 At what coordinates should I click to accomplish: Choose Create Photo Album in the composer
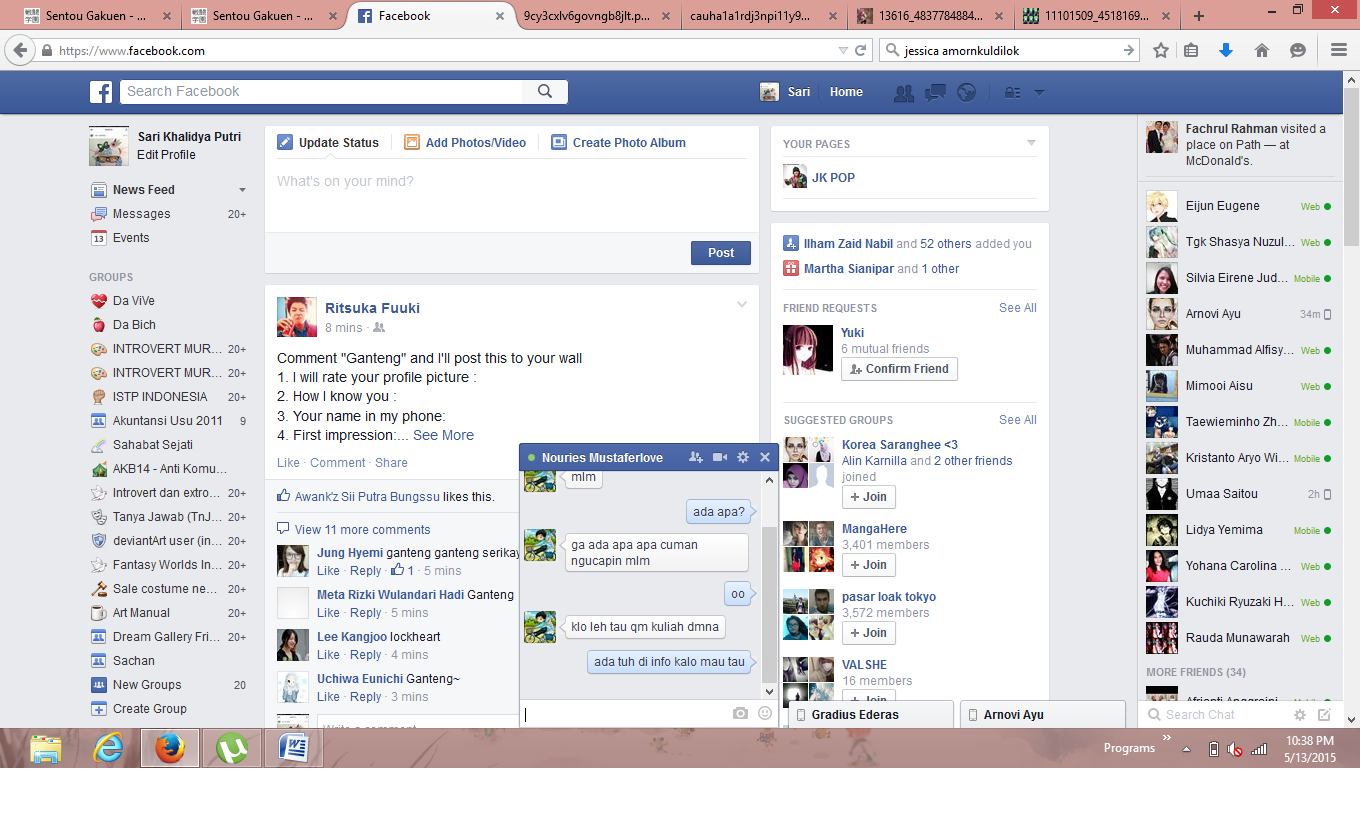[618, 143]
